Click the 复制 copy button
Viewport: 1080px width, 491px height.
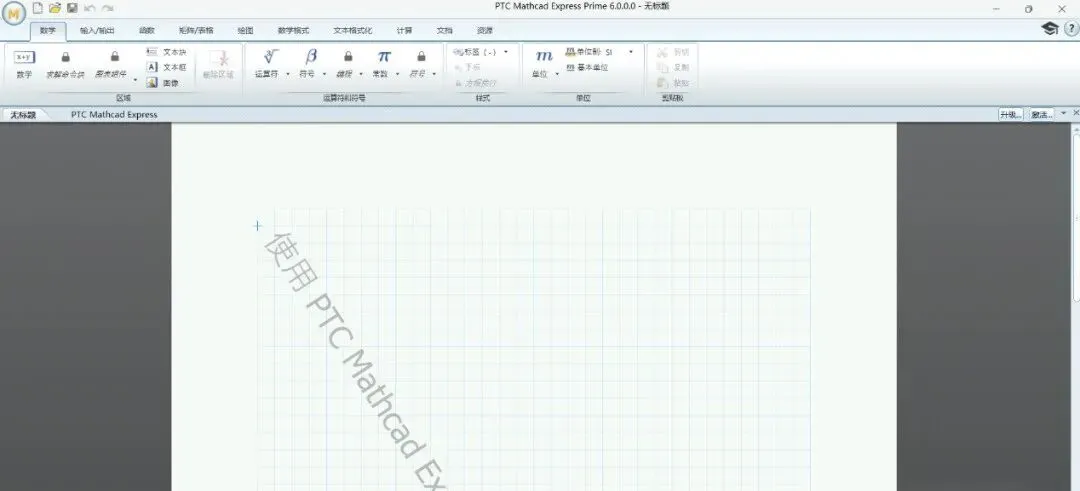pyautogui.click(x=673, y=67)
